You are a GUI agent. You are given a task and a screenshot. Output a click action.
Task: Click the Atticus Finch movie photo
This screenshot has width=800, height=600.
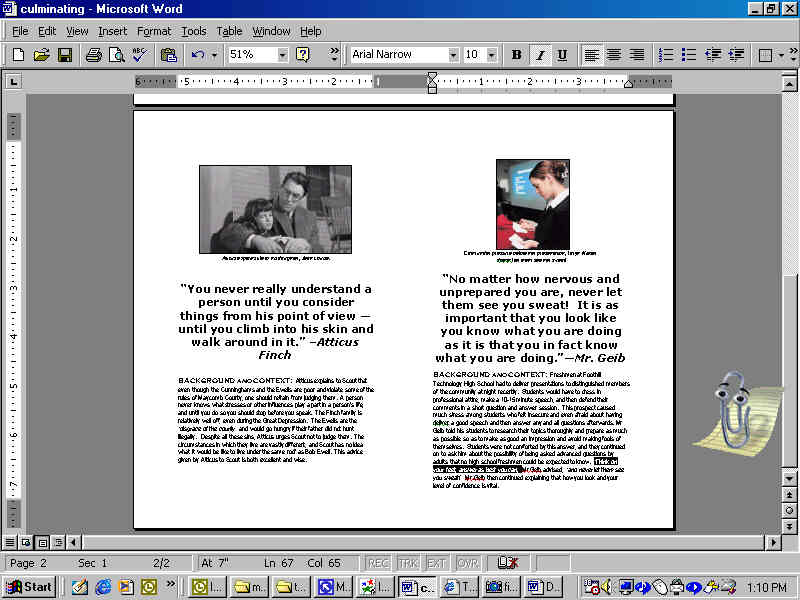[x=274, y=209]
